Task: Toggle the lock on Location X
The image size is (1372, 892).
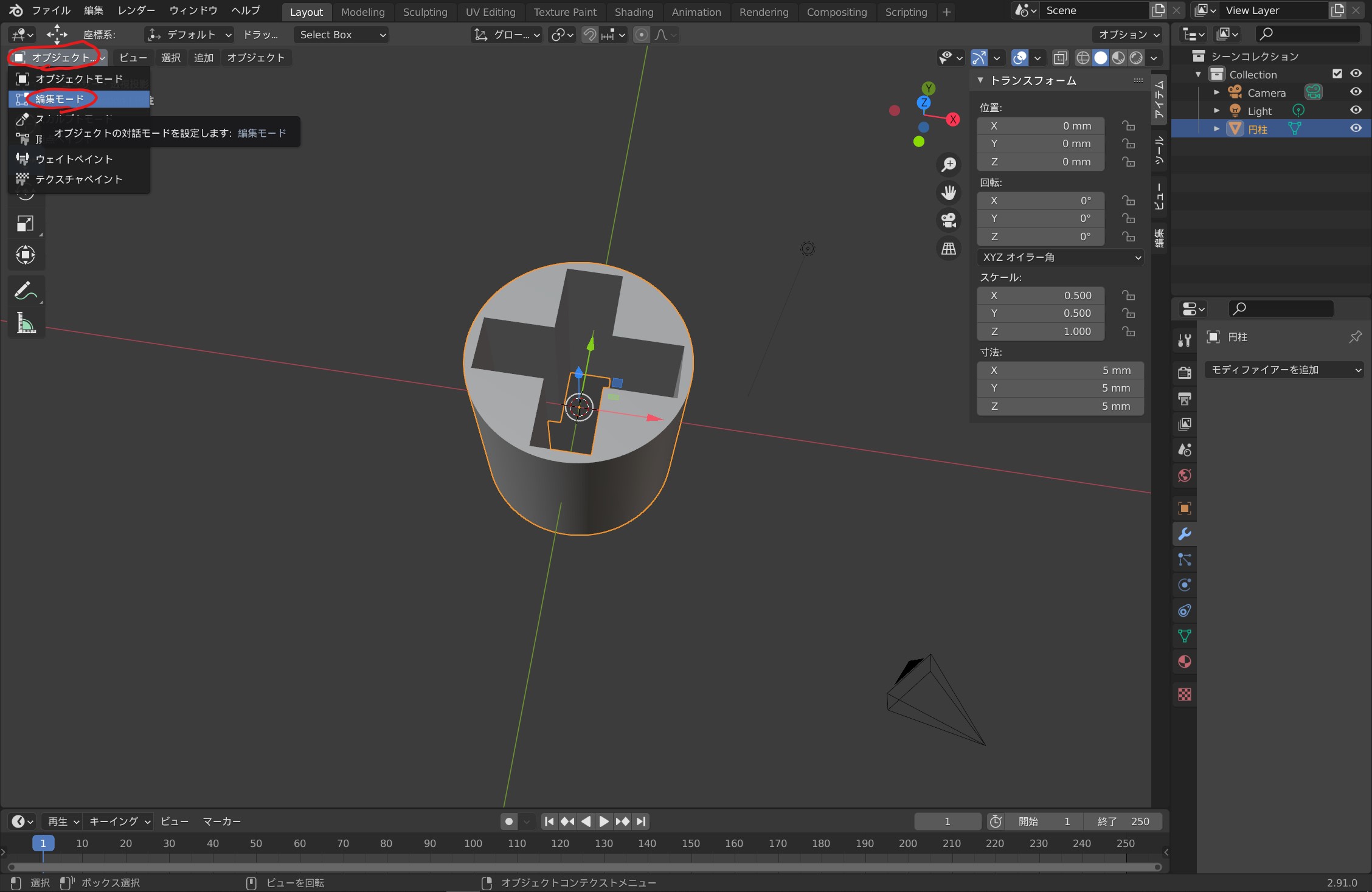Action: (x=1129, y=126)
